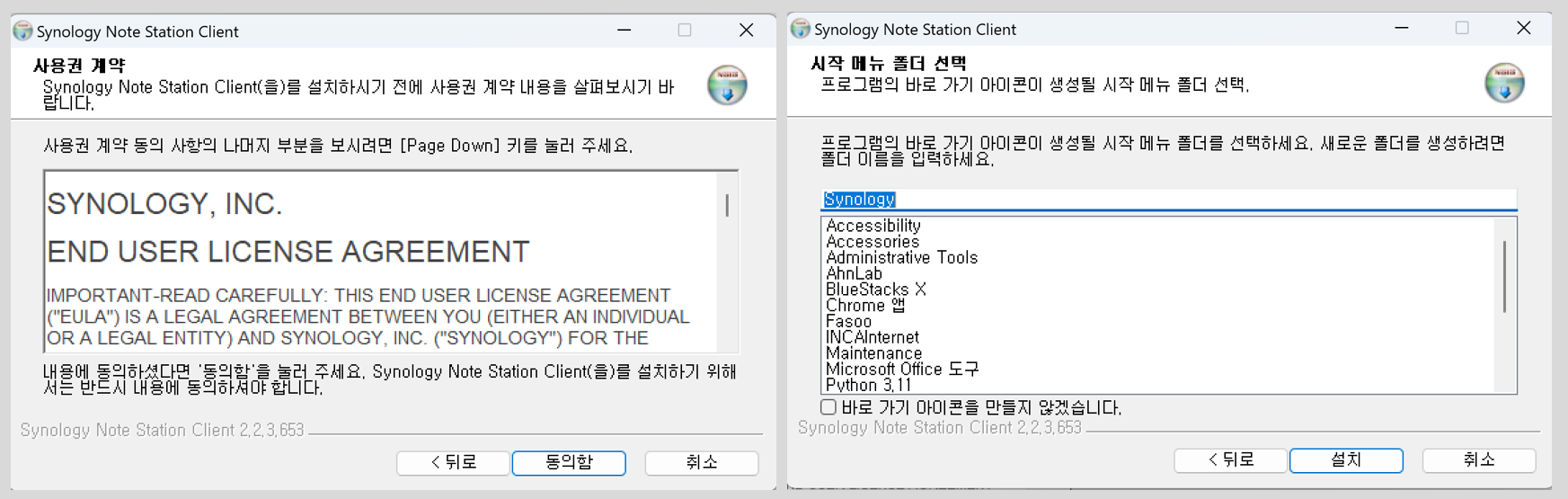Click the installer logo in the license agreement window

[727, 85]
